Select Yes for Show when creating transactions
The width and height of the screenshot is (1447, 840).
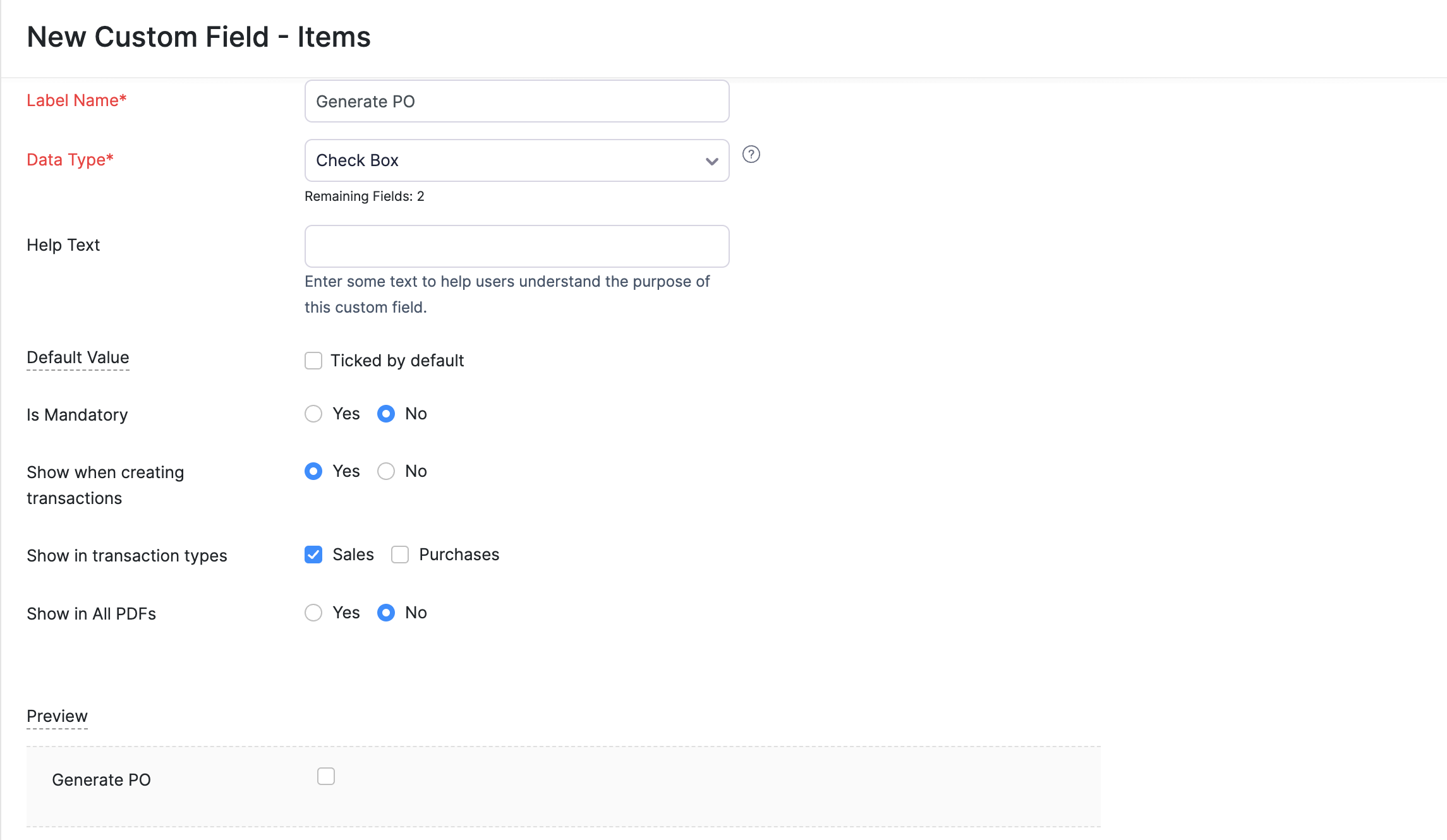click(313, 471)
